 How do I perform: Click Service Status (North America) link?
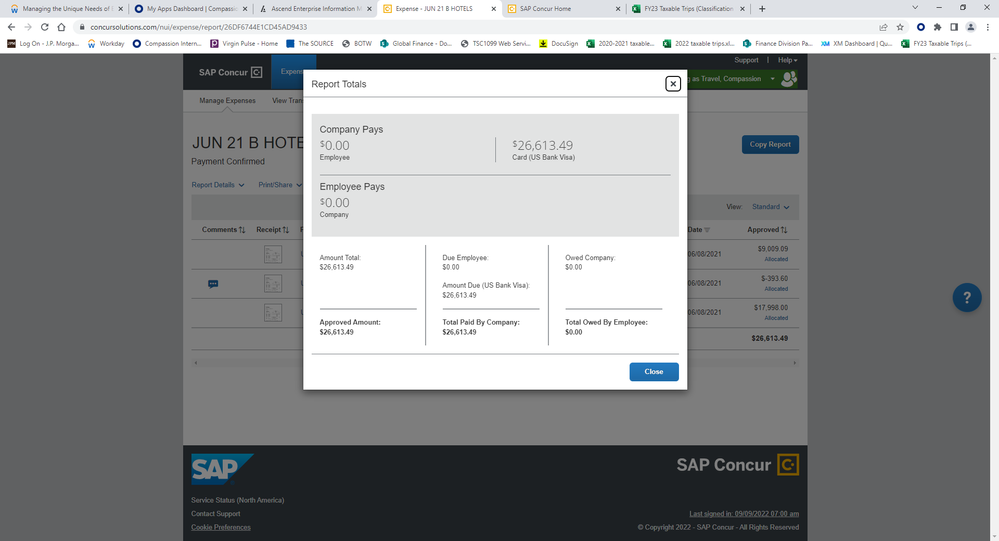238,500
